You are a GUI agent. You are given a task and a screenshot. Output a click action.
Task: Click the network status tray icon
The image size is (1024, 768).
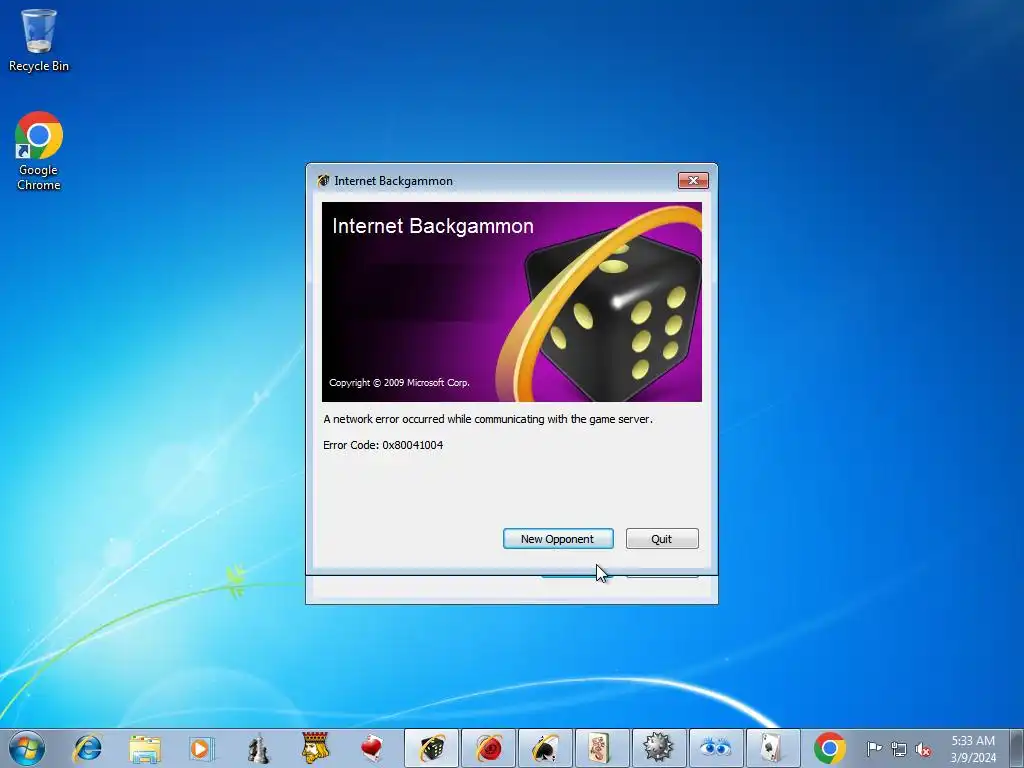pyautogui.click(x=899, y=749)
